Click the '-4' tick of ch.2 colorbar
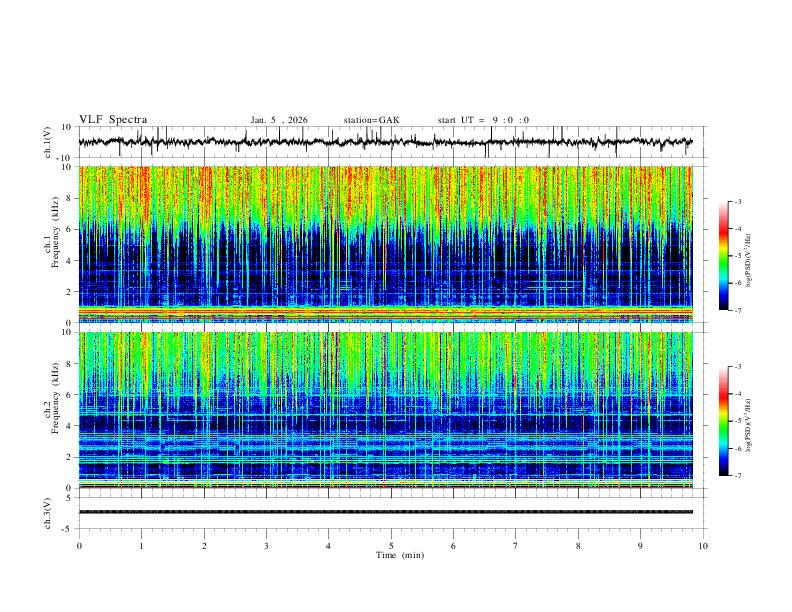792x612 pixels. pyautogui.click(x=738, y=394)
